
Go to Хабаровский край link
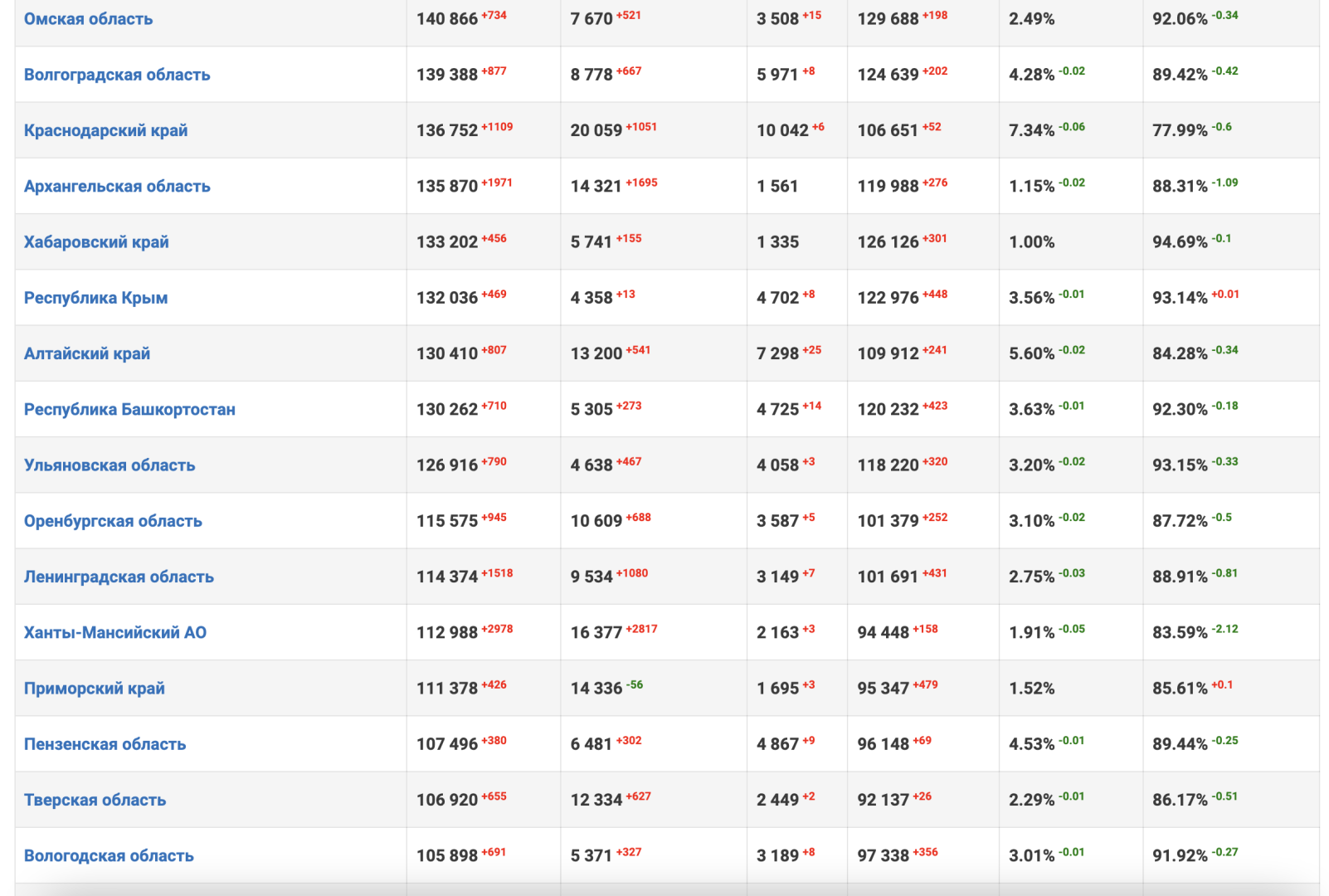click(96, 242)
